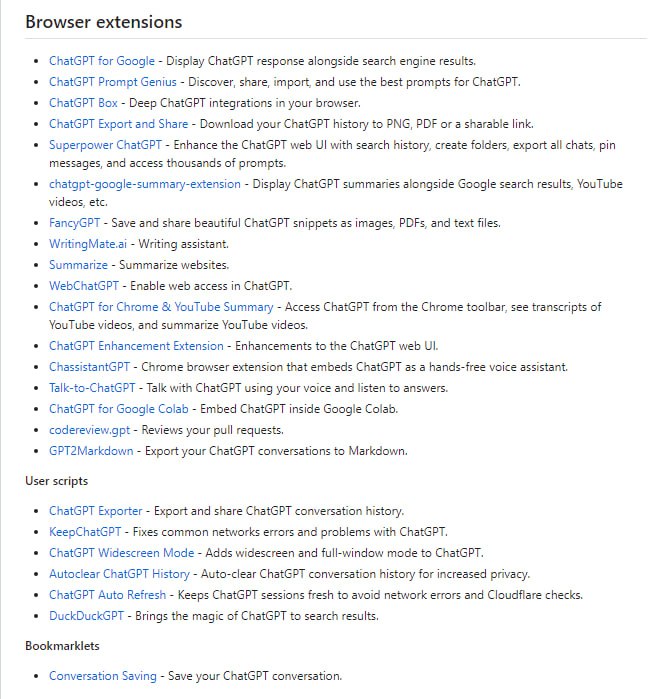
Task: Open ChatGPT for Chrome & YouTube Summary
Action: [161, 307]
